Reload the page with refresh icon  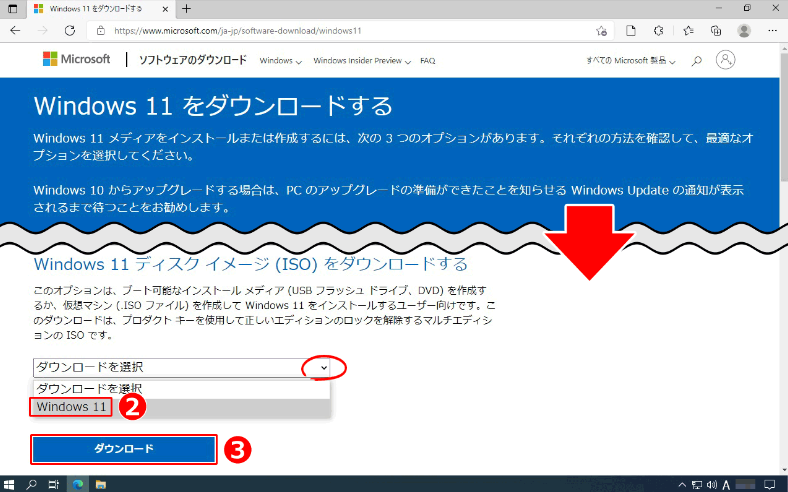[x=70, y=31]
